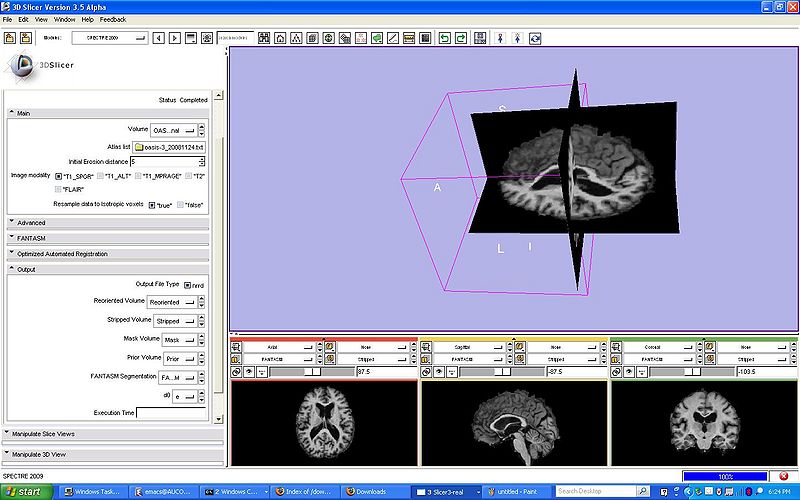Open the File menu
The image size is (800, 500).
coord(7,19)
